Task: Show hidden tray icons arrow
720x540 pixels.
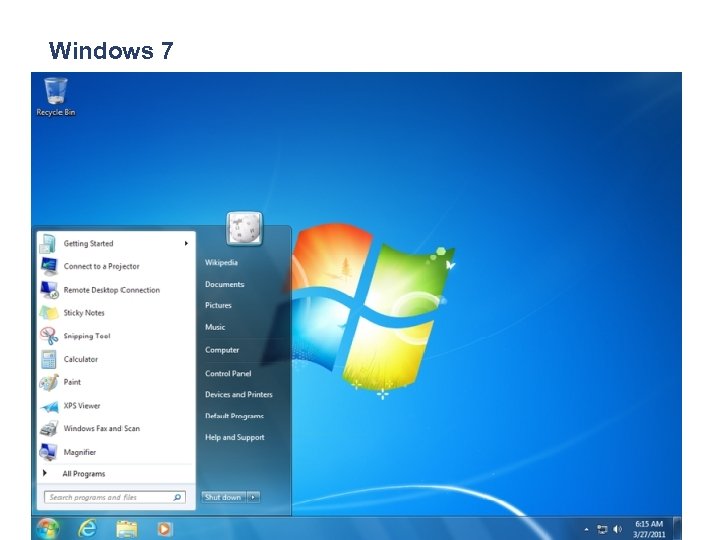Action: pos(586,530)
